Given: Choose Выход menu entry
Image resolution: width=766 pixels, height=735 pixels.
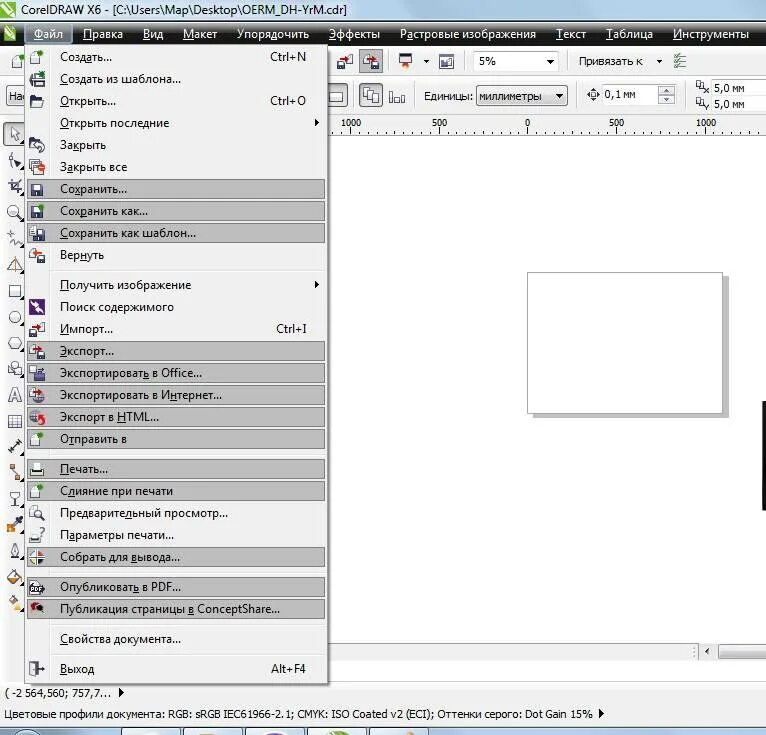Looking at the screenshot, I should coord(176,669).
